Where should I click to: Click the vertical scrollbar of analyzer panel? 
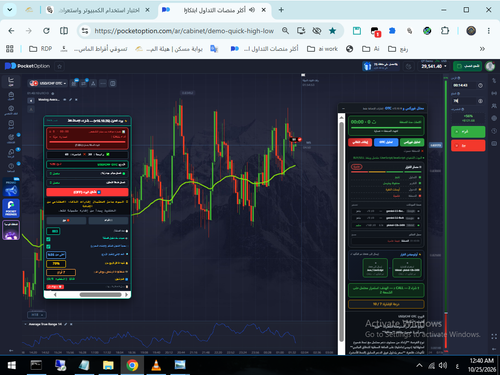pos(341,232)
